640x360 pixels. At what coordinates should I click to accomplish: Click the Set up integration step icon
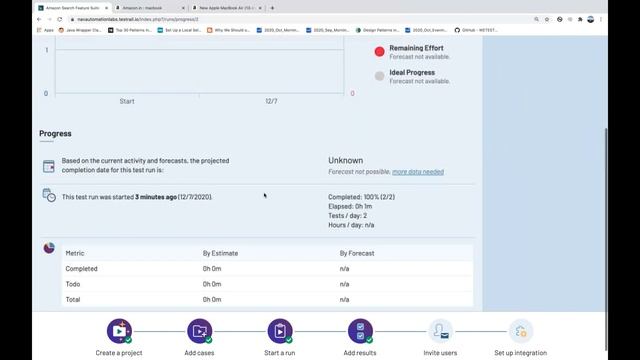521,331
